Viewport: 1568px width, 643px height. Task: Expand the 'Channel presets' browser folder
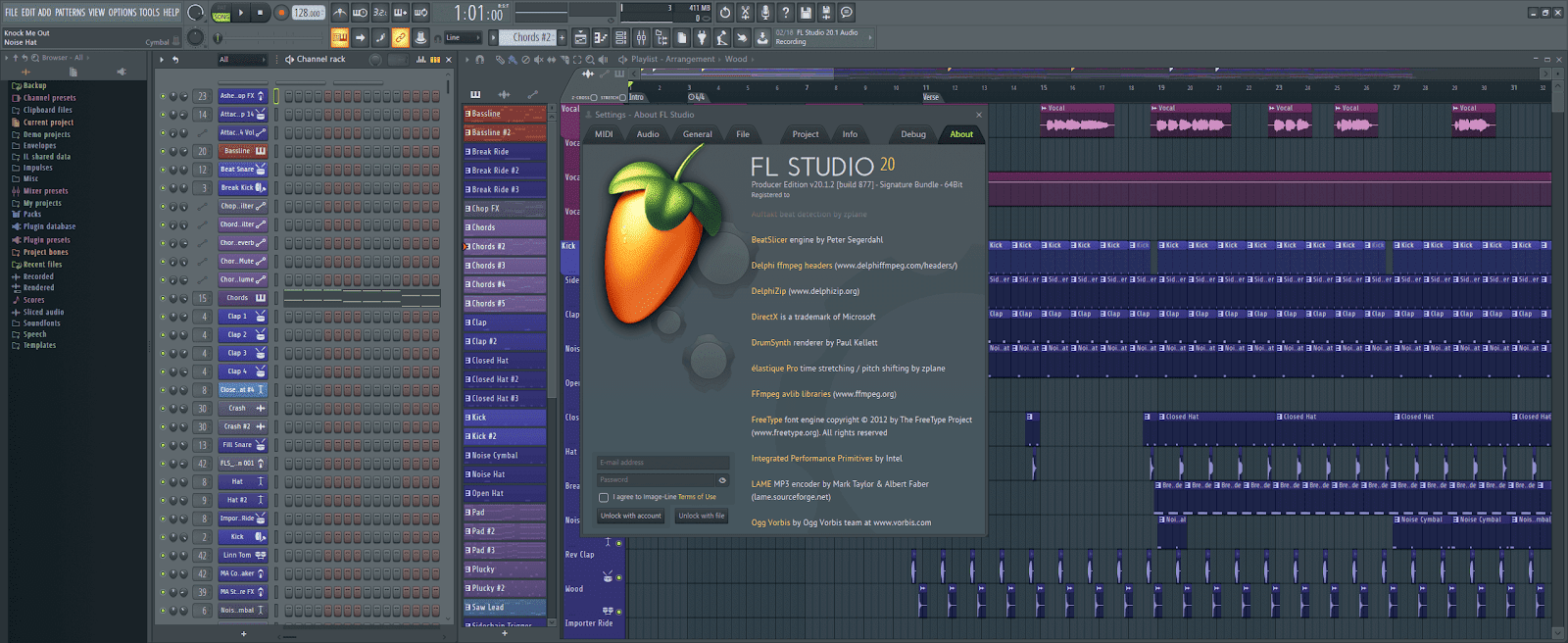[x=49, y=98]
